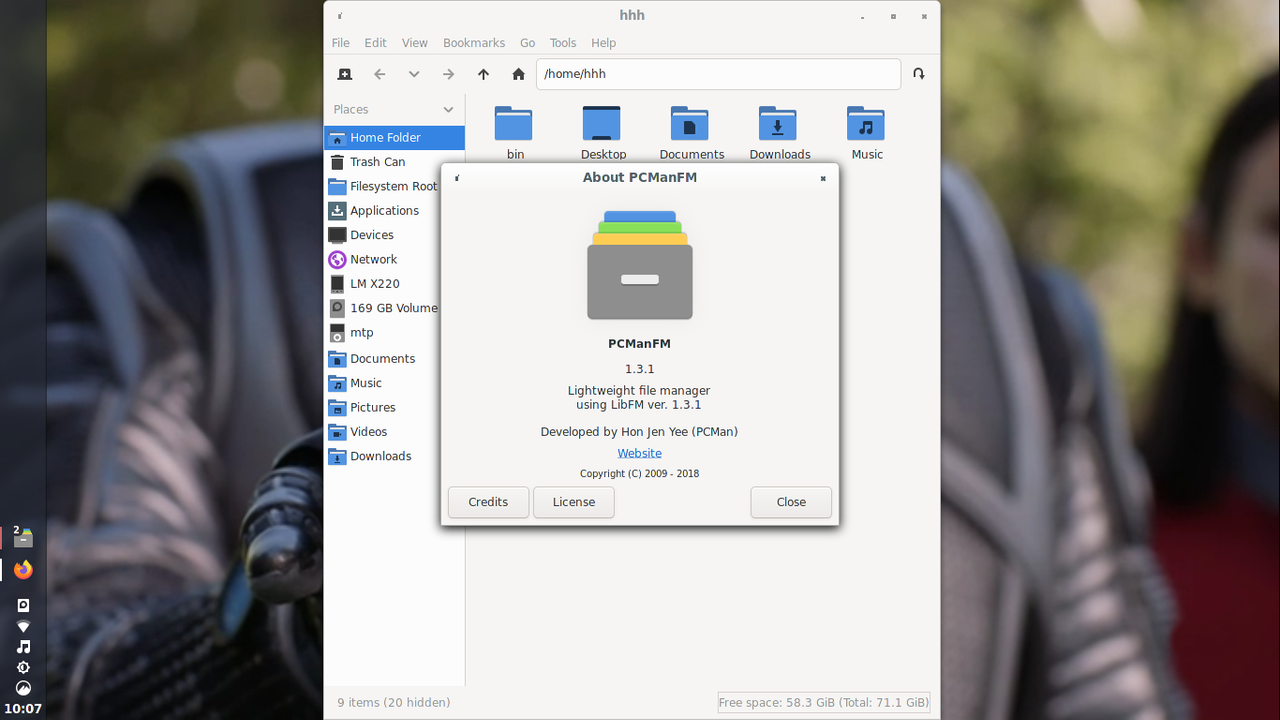Click the /home/hhh path field
Screen dimensions: 1280x720
click(718, 74)
